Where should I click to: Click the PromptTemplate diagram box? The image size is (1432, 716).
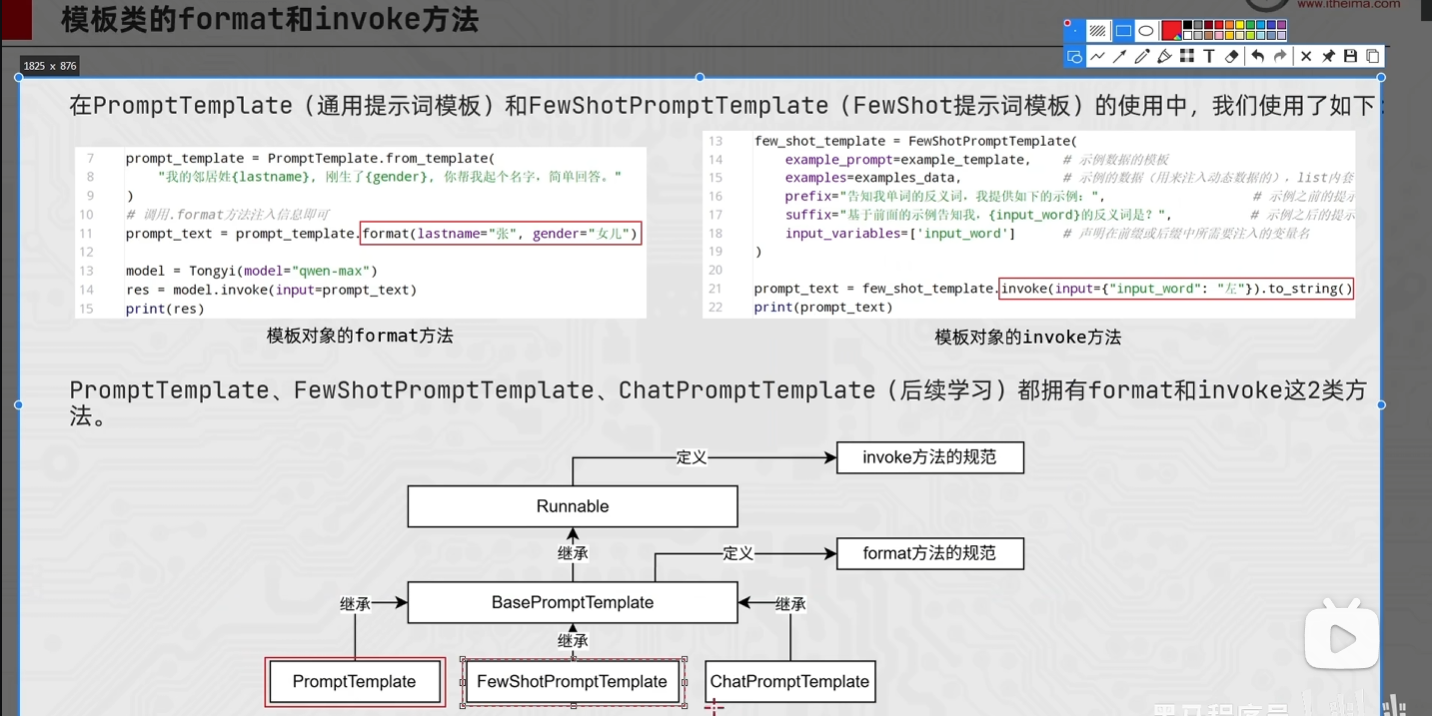point(354,681)
